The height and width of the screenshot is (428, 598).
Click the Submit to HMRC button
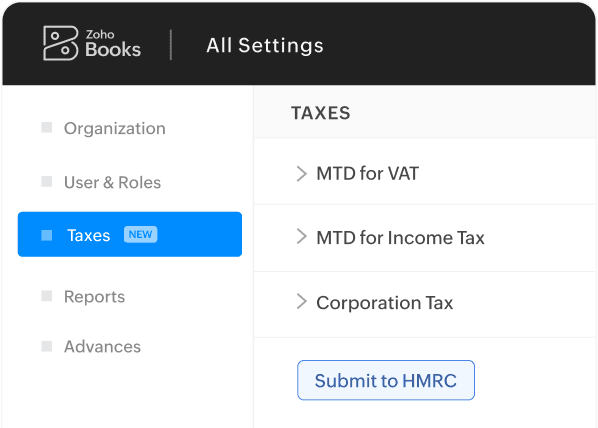point(386,380)
